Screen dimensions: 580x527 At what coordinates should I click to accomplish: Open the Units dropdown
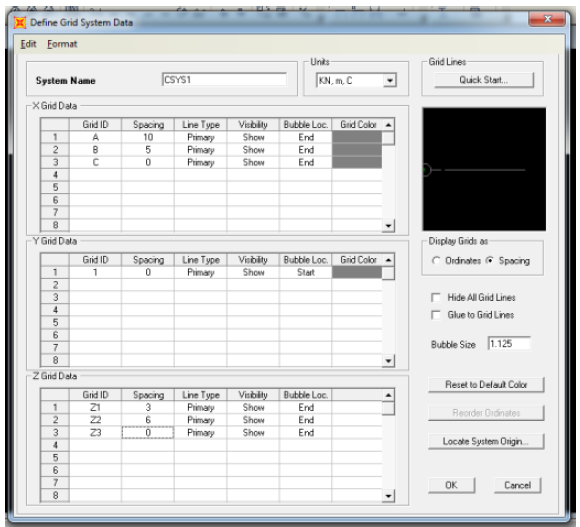click(390, 80)
